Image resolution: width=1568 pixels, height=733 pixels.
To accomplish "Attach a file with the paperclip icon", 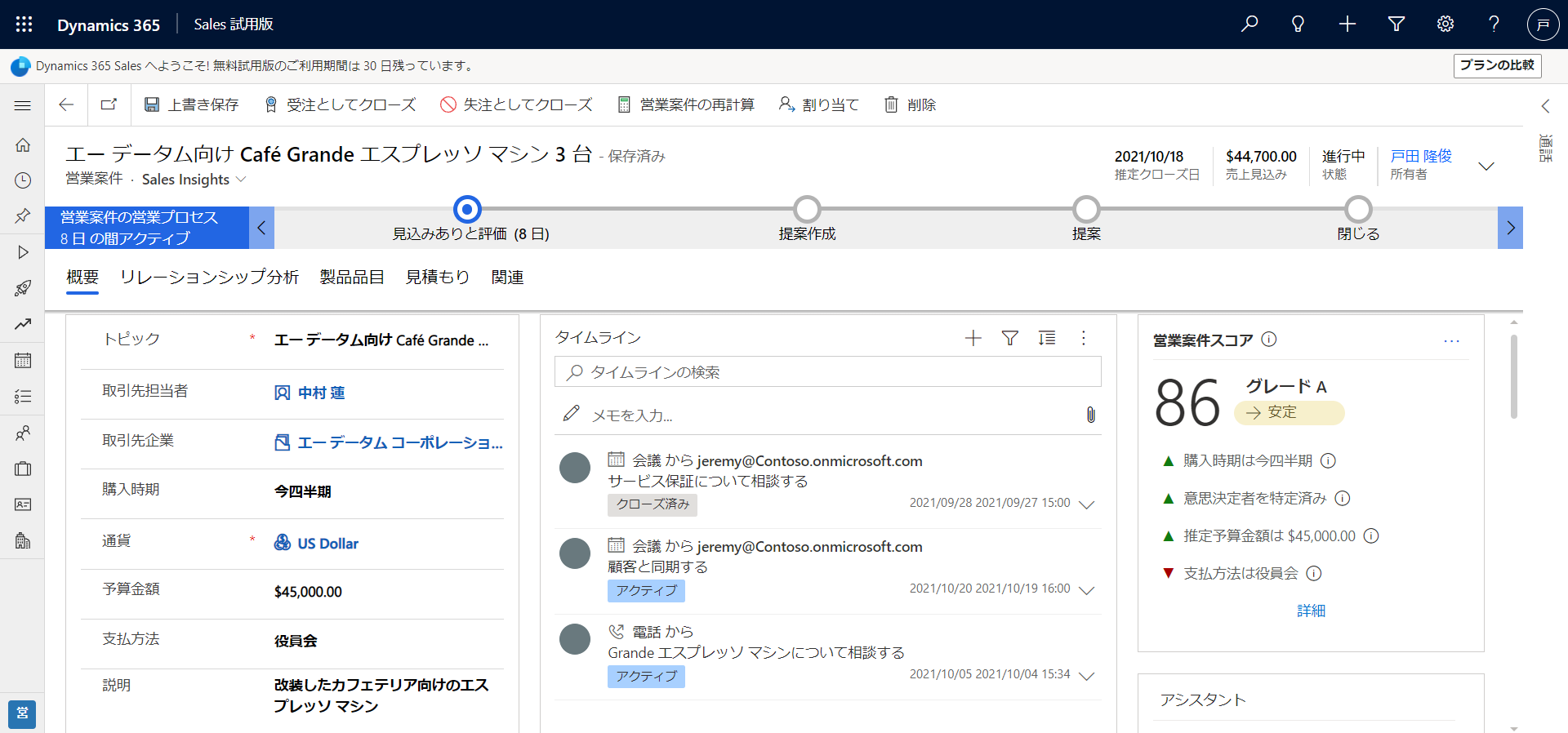I will pyautogui.click(x=1090, y=415).
